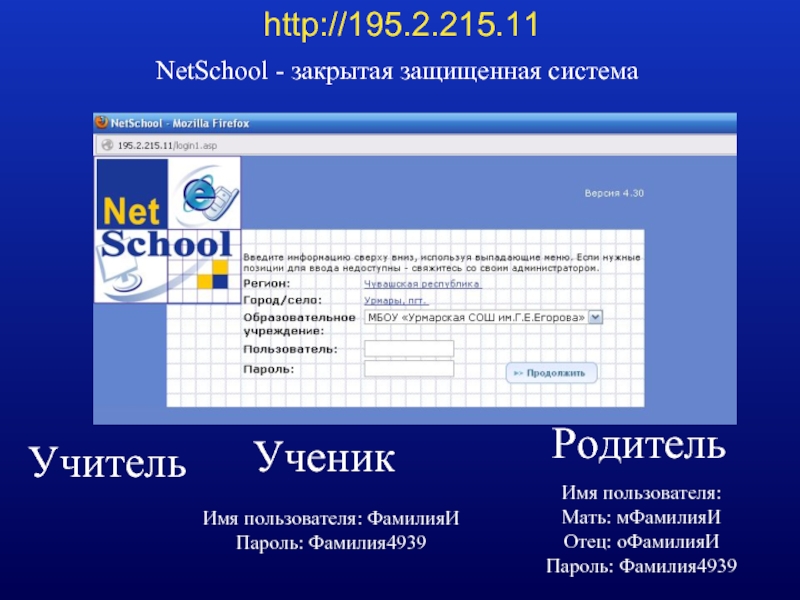Click the Родитель label
800x600 pixels.
click(638, 444)
